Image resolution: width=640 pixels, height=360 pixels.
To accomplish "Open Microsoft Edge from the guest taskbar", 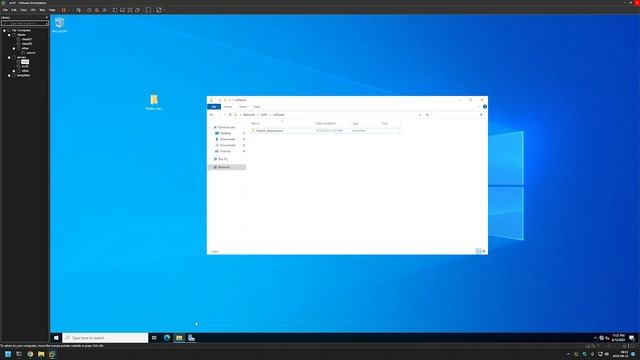I will pyautogui.click(x=167, y=338).
